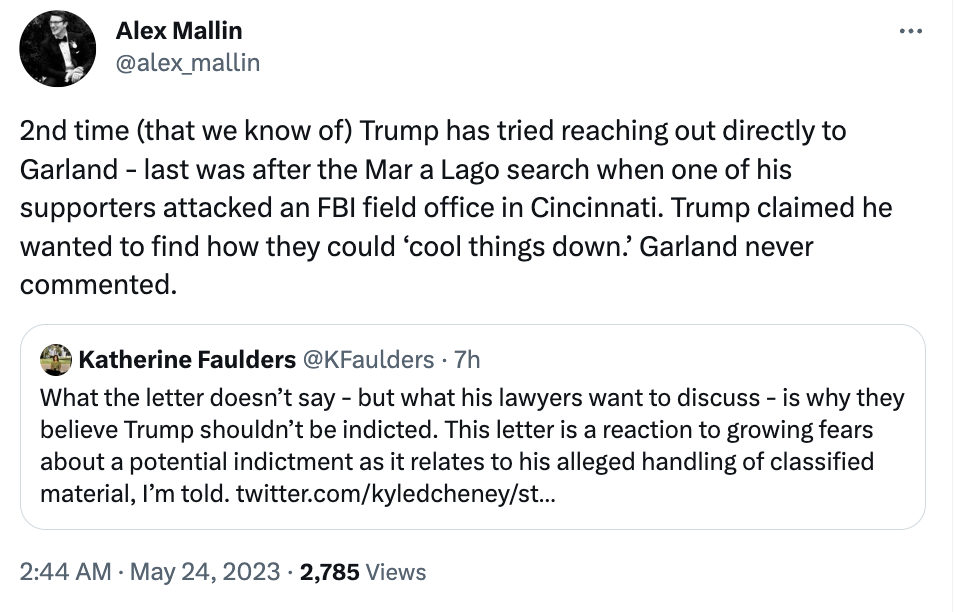Image resolution: width=954 pixels, height=612 pixels.
Task: Click Alex Mallin's profile avatar
Action: (x=58, y=48)
